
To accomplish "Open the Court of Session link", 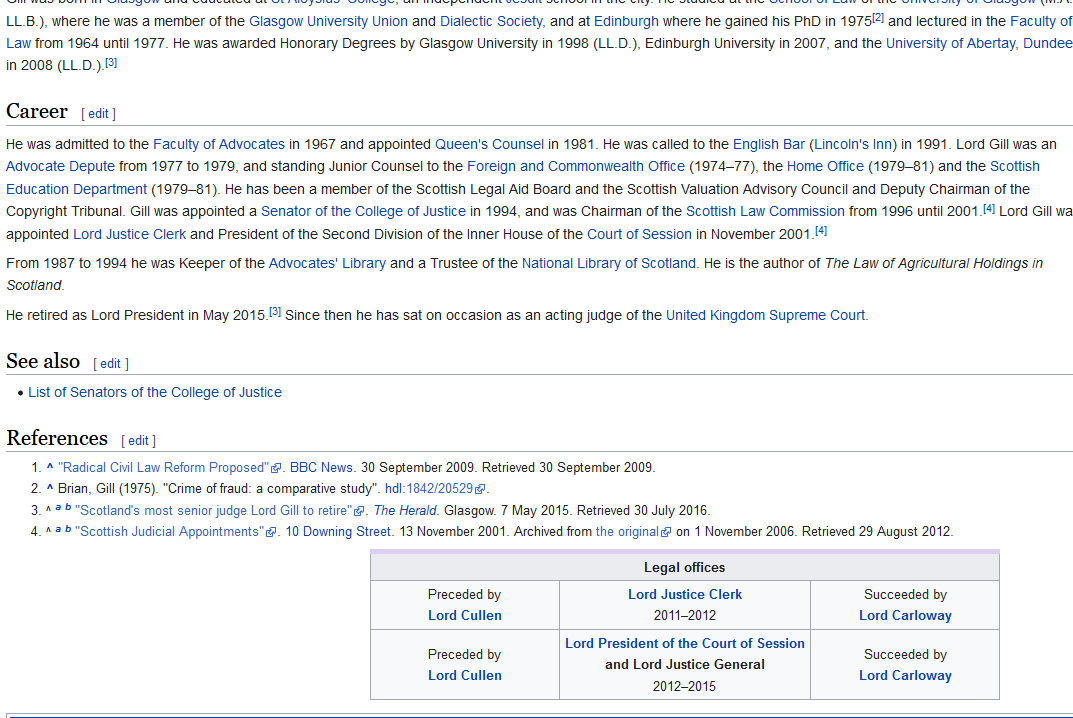I will tap(639, 234).
